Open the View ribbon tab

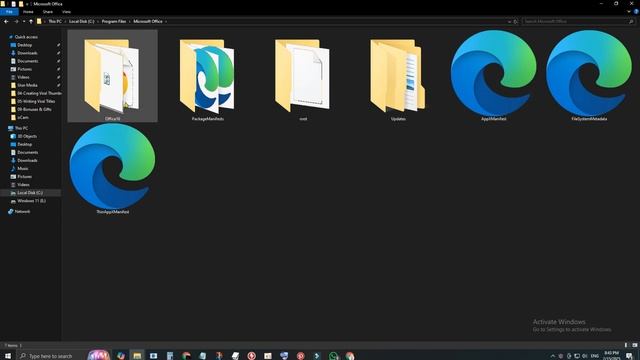(66, 12)
